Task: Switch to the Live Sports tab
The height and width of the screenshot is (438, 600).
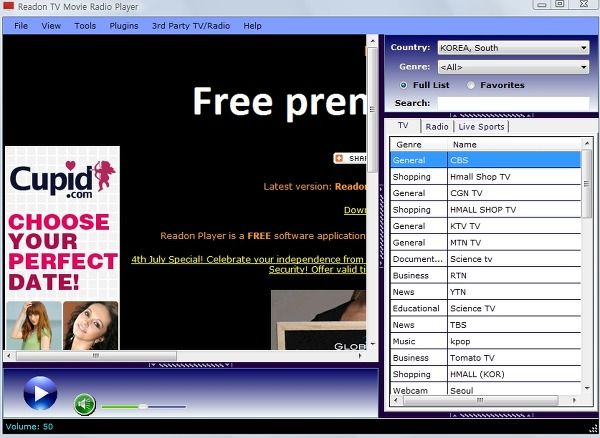Action: tap(481, 127)
